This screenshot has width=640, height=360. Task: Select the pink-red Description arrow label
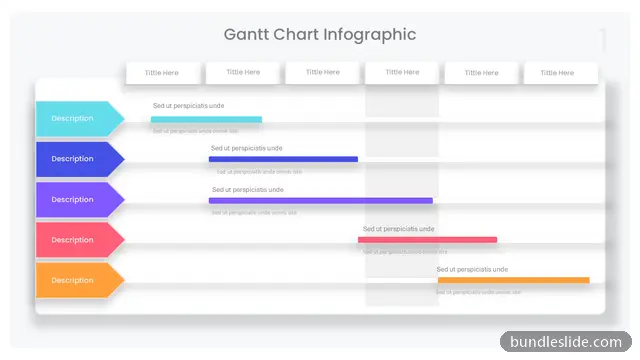click(80, 240)
